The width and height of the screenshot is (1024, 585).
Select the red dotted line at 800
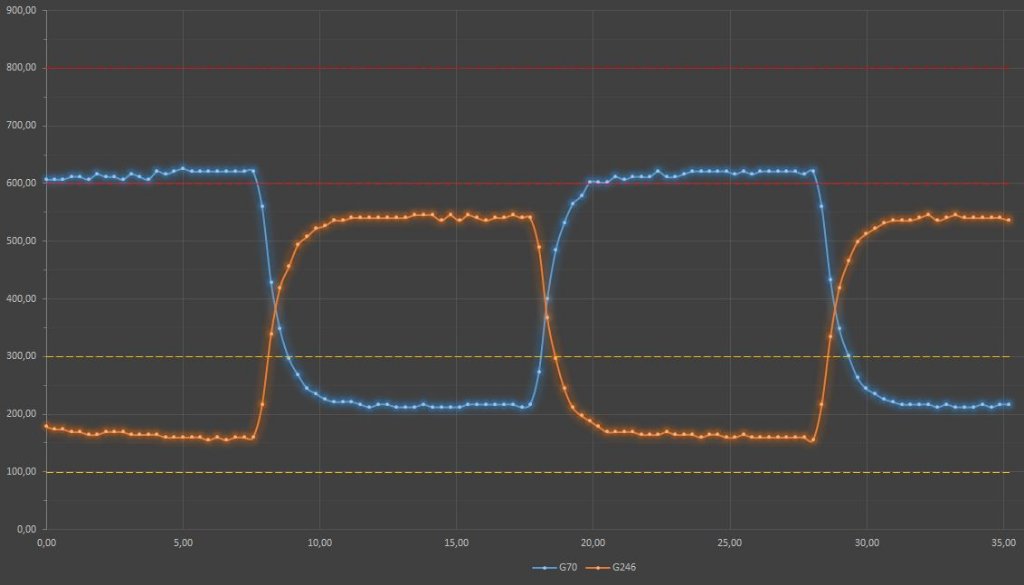click(x=500, y=68)
